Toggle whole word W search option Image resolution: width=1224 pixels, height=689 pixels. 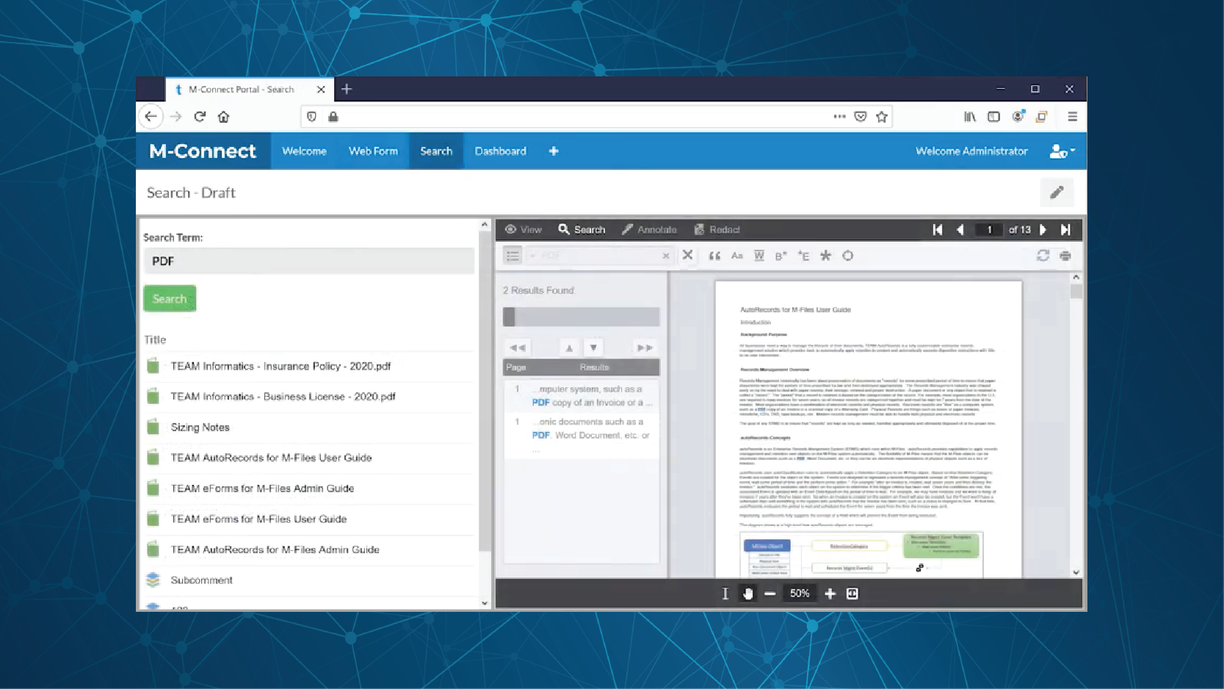[x=759, y=256]
